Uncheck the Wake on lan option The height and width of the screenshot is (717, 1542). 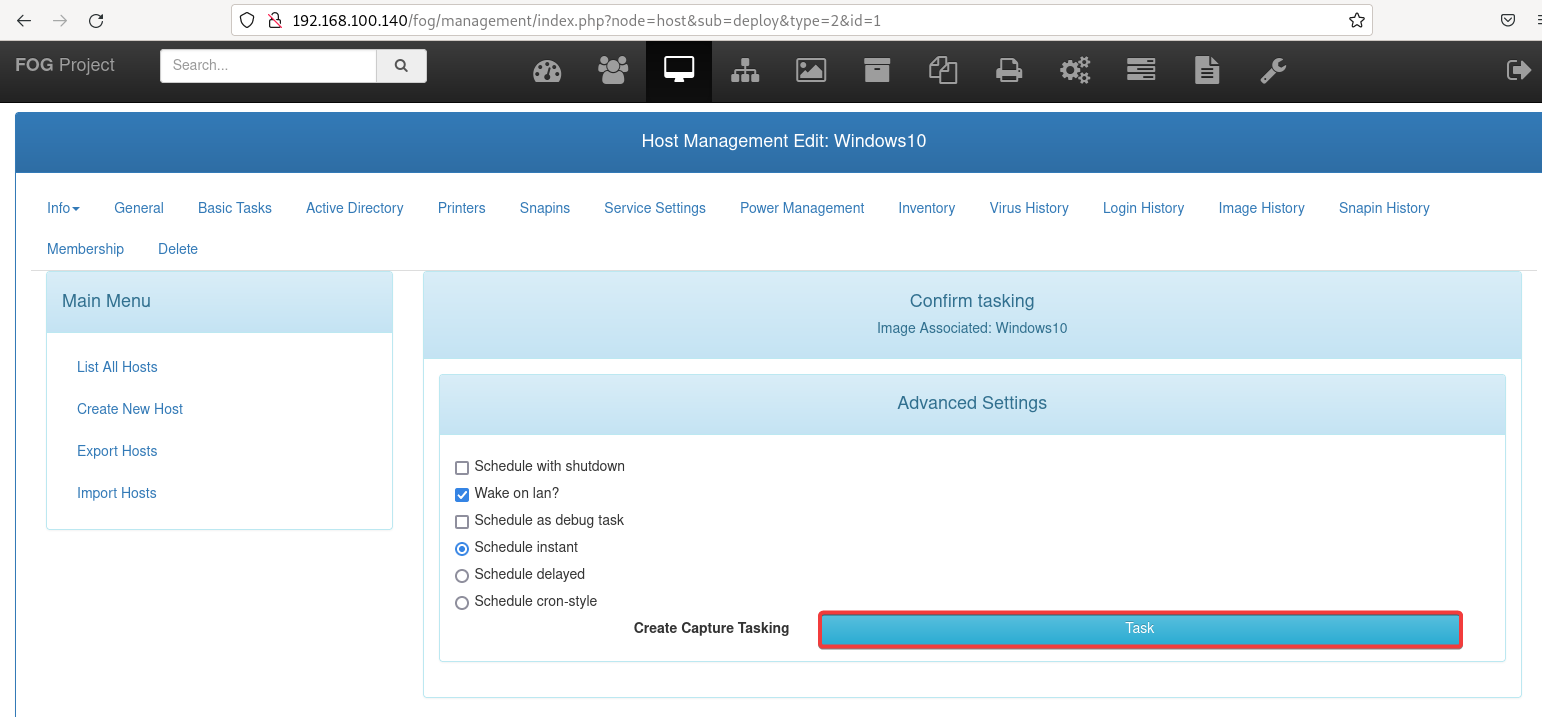(462, 494)
